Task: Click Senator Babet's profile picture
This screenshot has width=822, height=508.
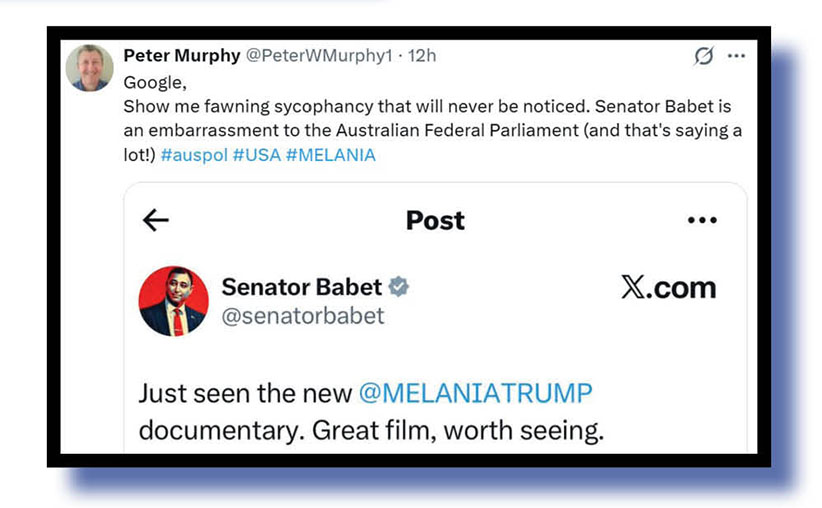Action: tap(173, 301)
